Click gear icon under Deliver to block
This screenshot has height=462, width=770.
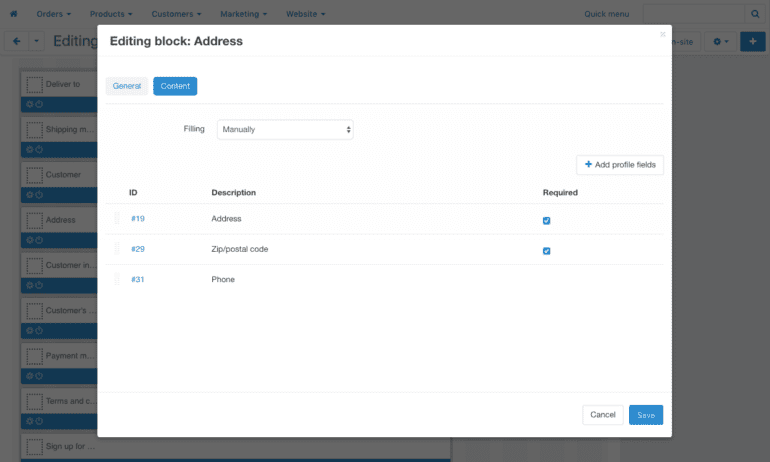(30, 104)
